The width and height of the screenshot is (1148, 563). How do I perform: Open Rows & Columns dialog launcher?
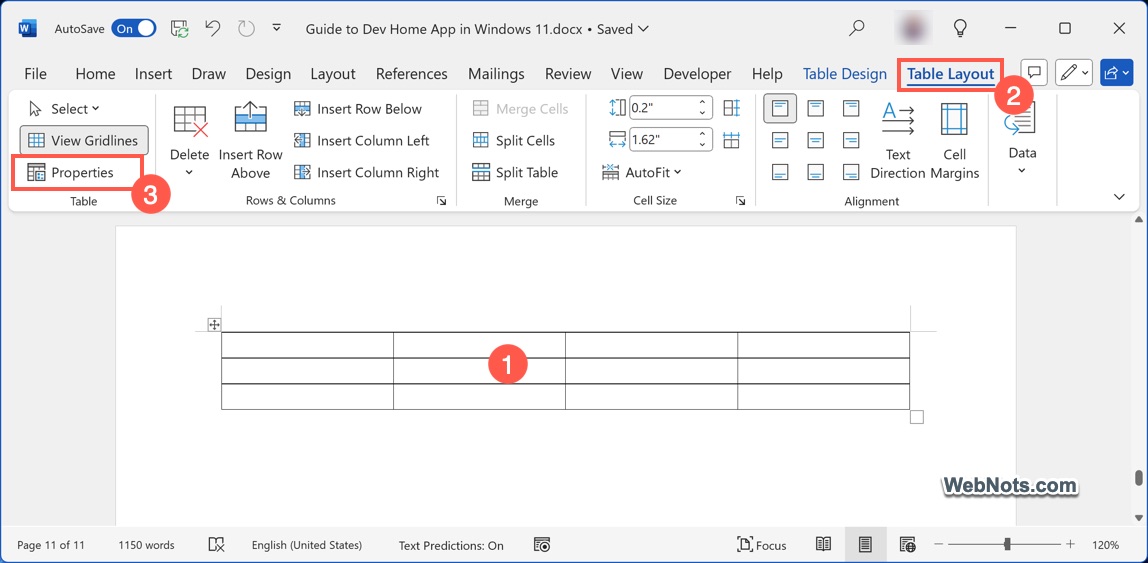[441, 201]
